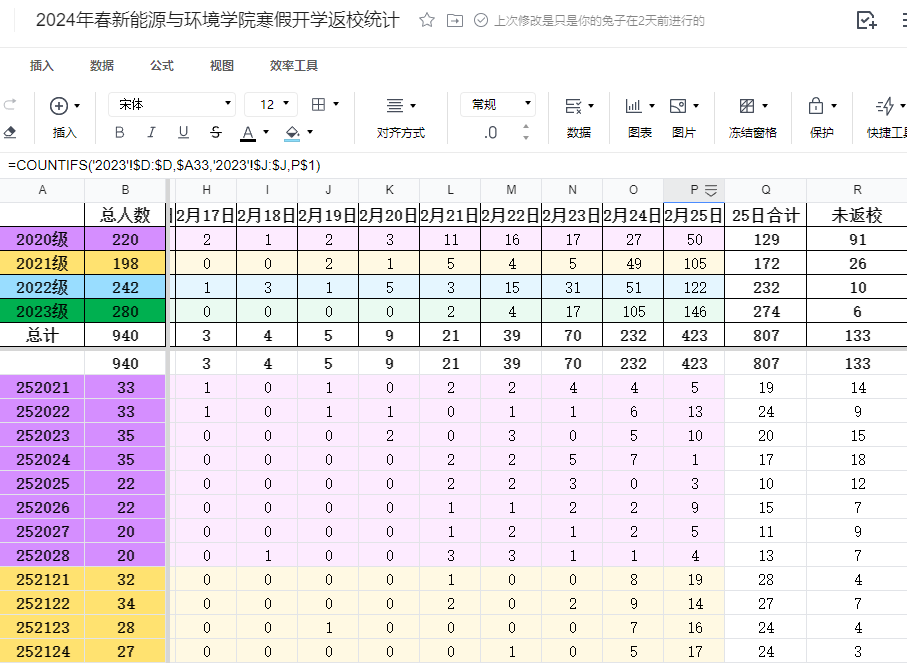Toggle bold formatting

coord(120,132)
